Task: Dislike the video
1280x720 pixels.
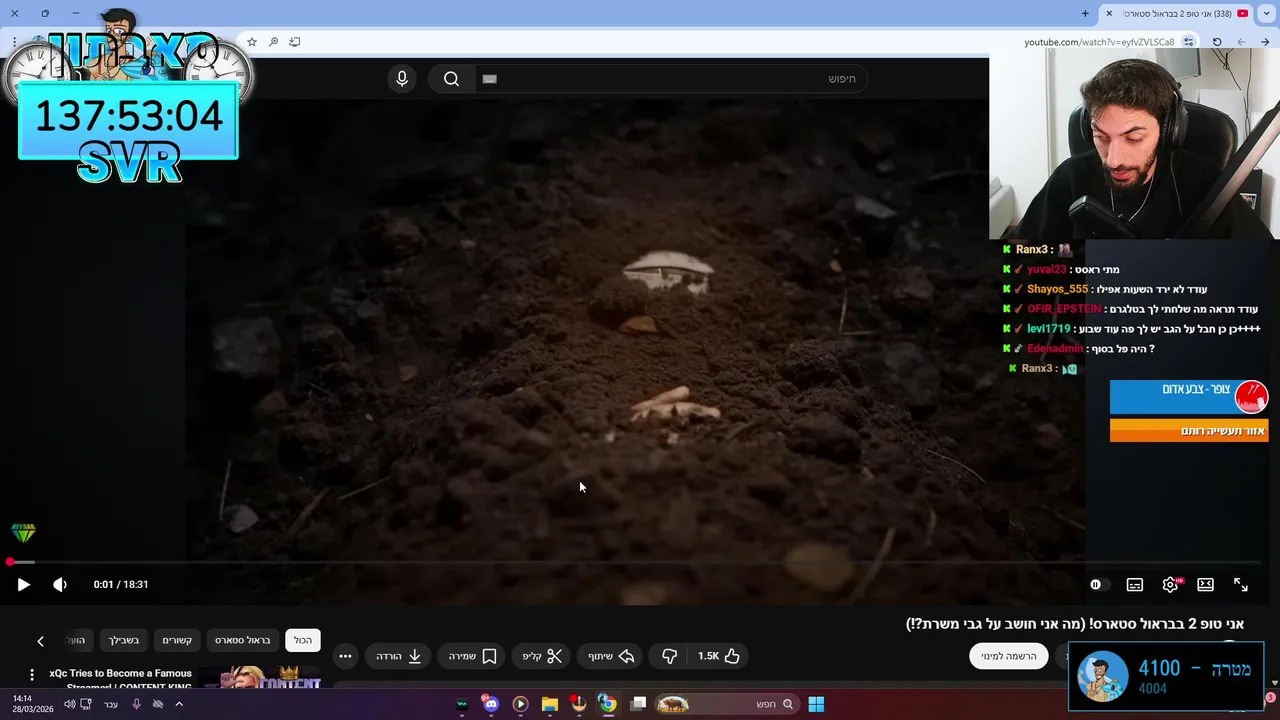Action: 669,656
